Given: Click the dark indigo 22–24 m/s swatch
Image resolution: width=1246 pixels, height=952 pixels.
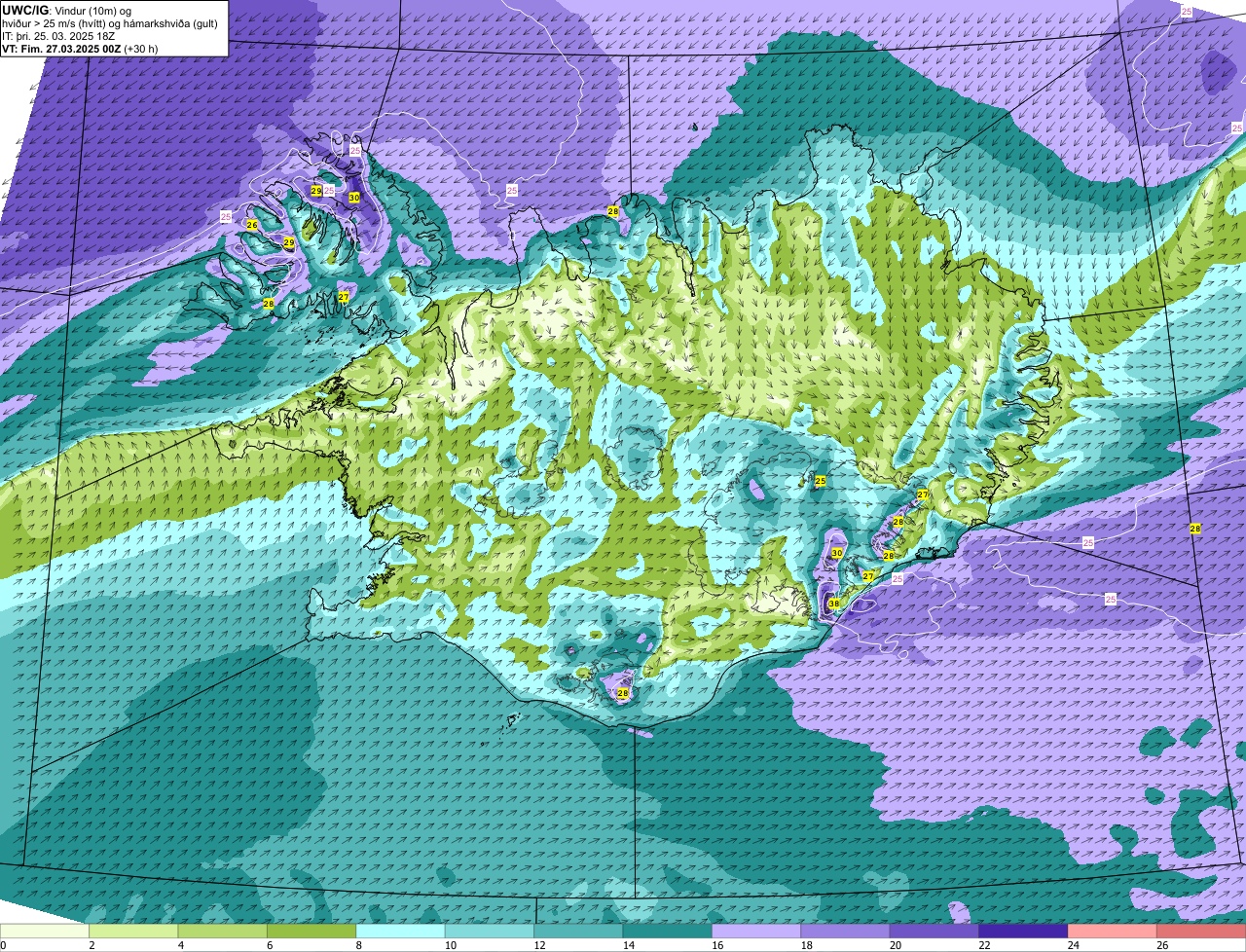Looking at the screenshot, I should point(1024,931).
